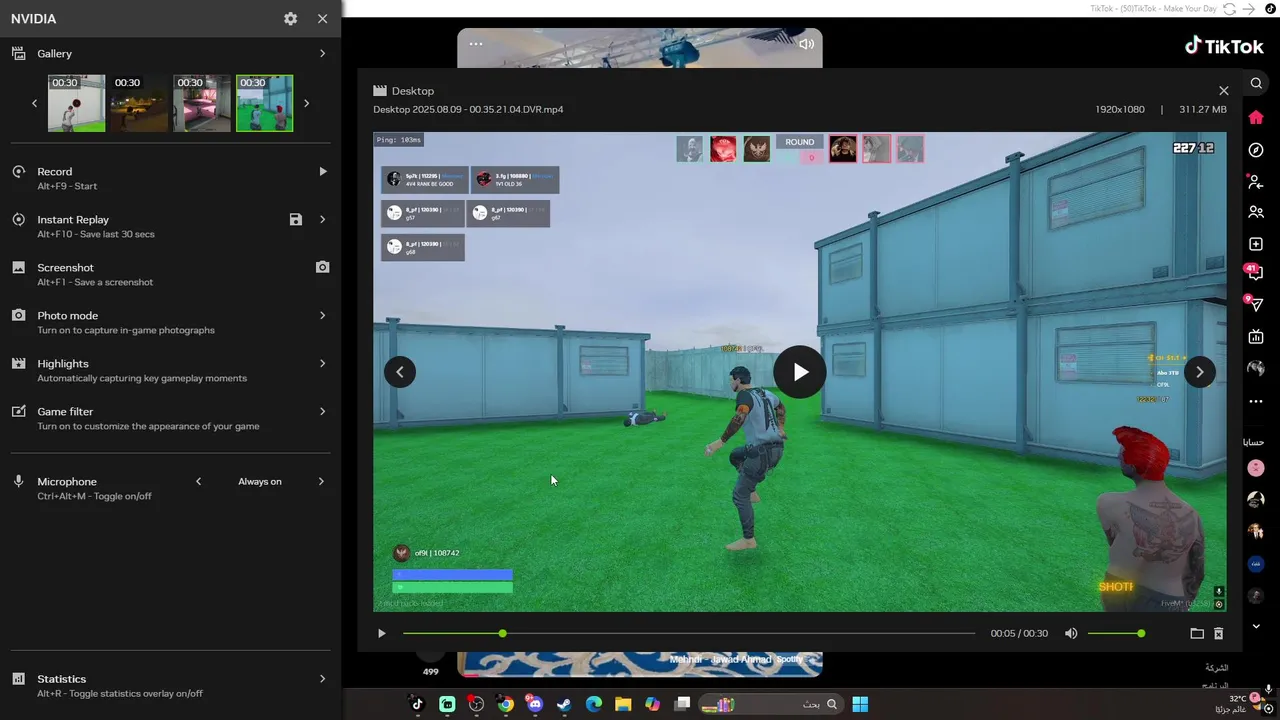Mute the TikTok video behind the viewer

tap(806, 44)
